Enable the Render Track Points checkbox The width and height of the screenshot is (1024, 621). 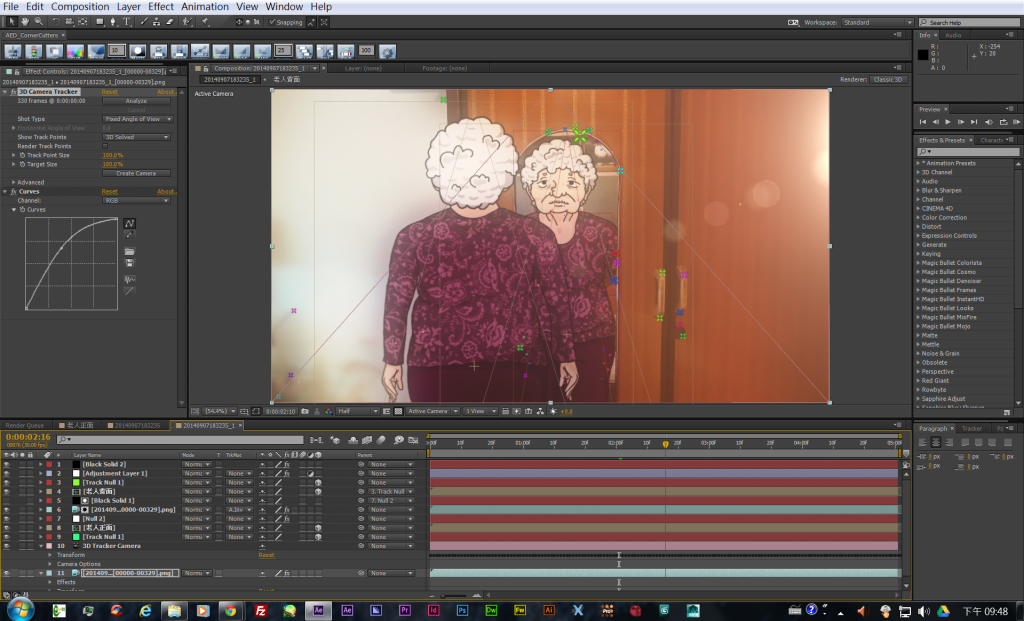(x=105, y=146)
